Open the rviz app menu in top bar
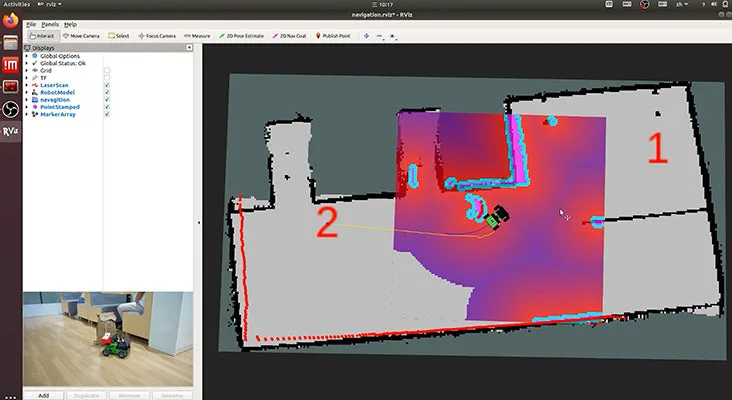 click(49, 4)
